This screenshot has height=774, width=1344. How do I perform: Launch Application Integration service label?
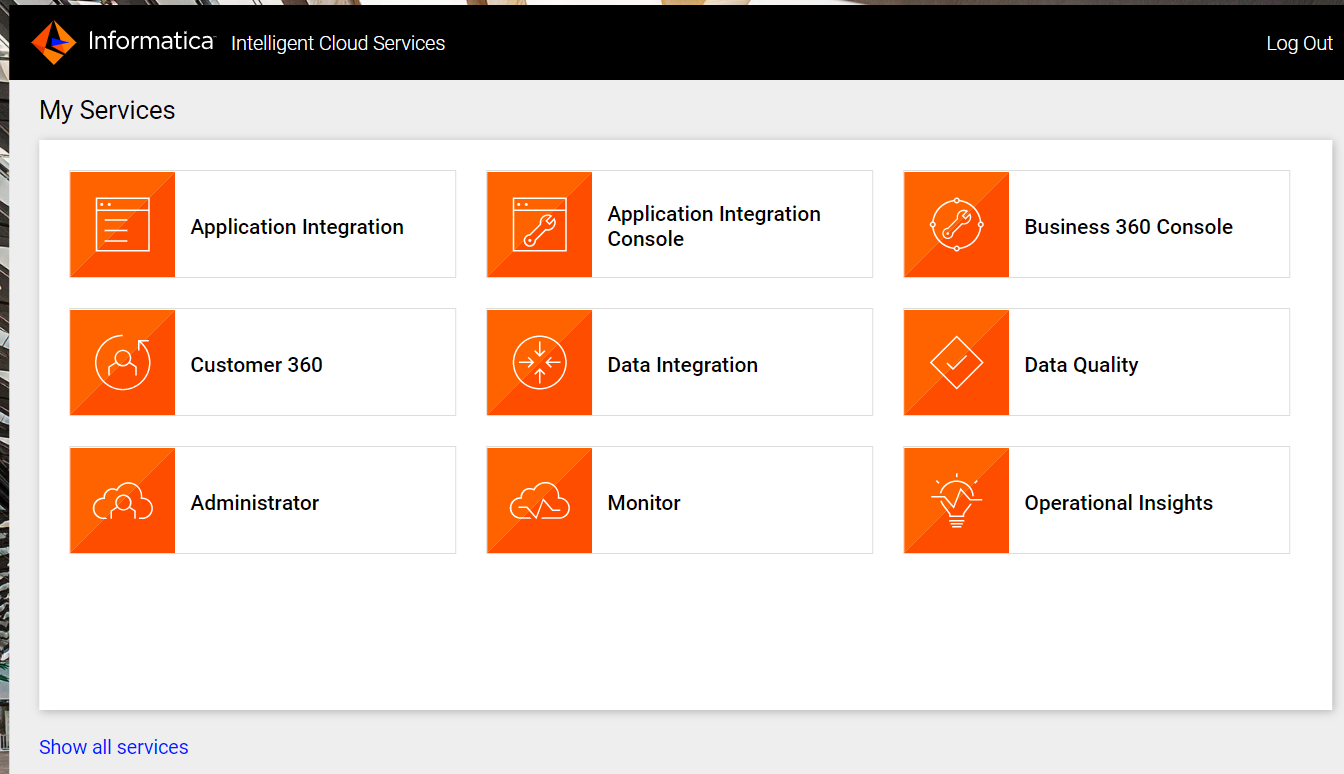(x=297, y=227)
